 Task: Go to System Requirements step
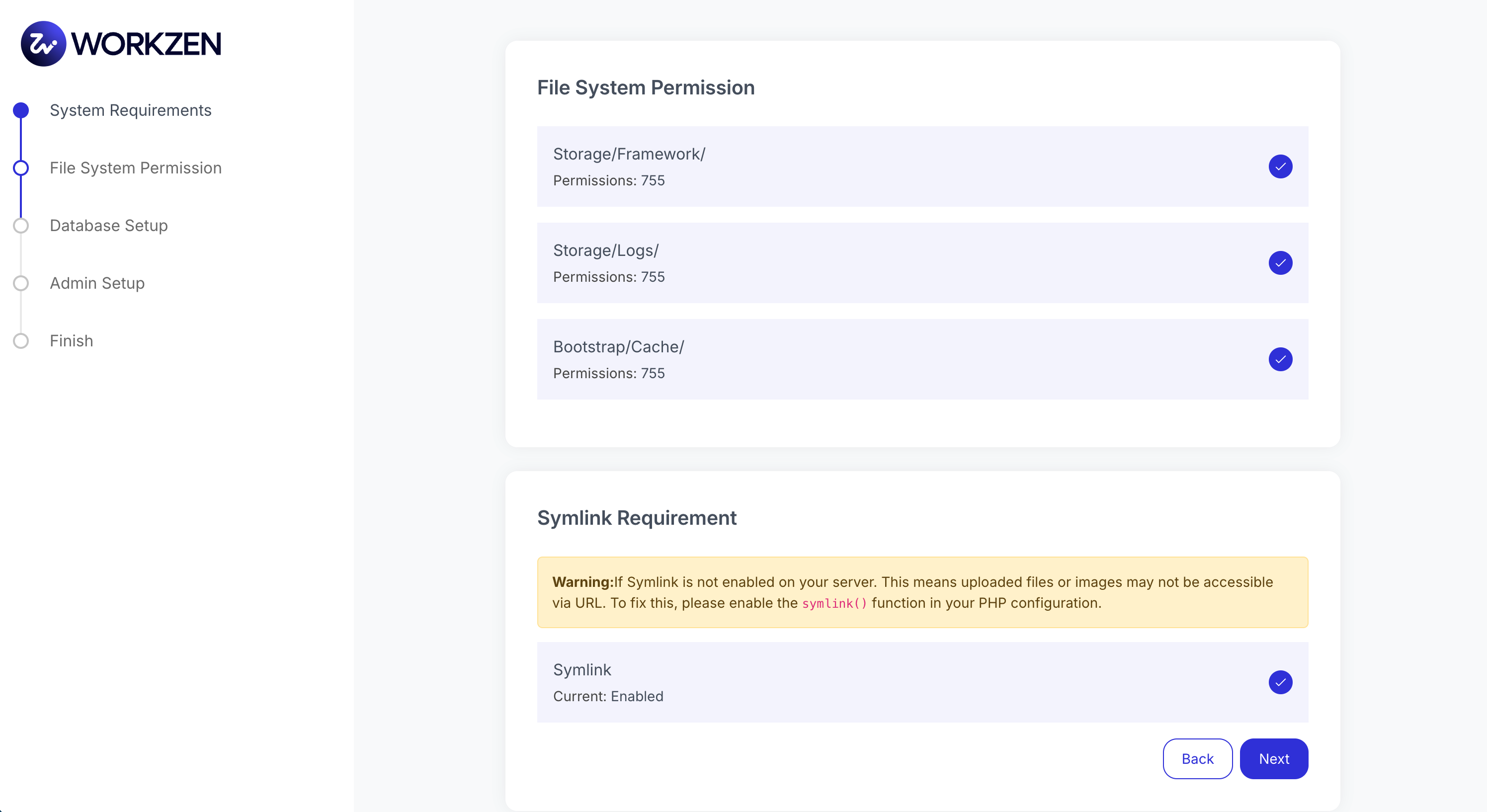tap(130, 110)
